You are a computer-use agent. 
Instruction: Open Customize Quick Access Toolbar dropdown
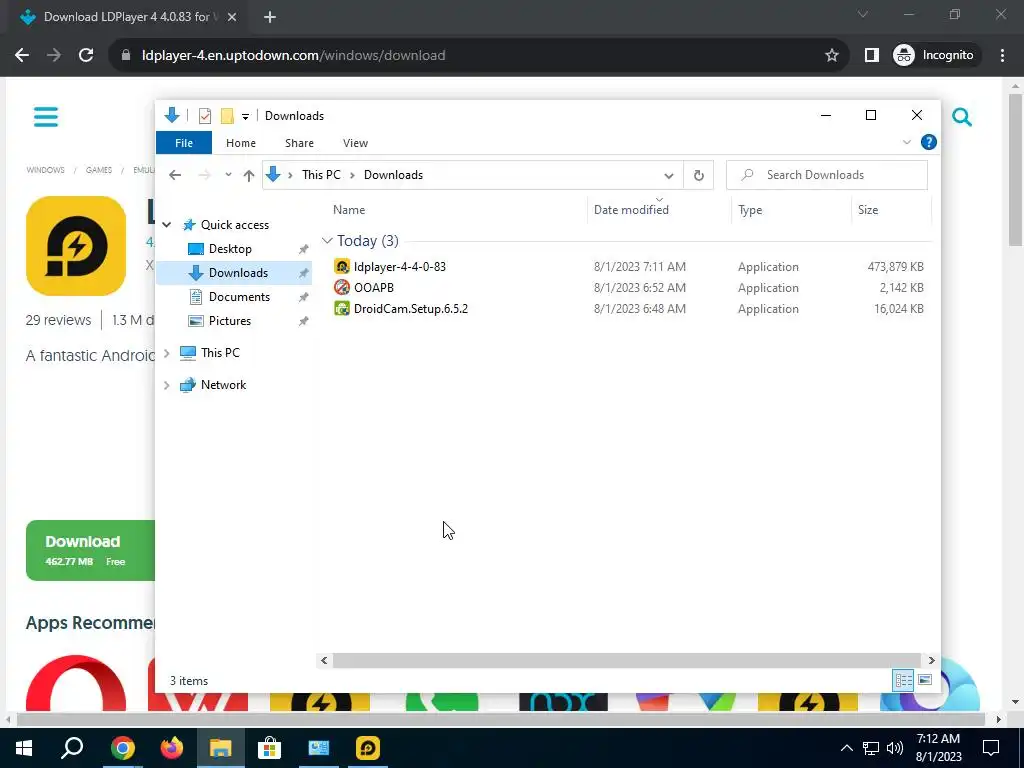pyautogui.click(x=245, y=117)
